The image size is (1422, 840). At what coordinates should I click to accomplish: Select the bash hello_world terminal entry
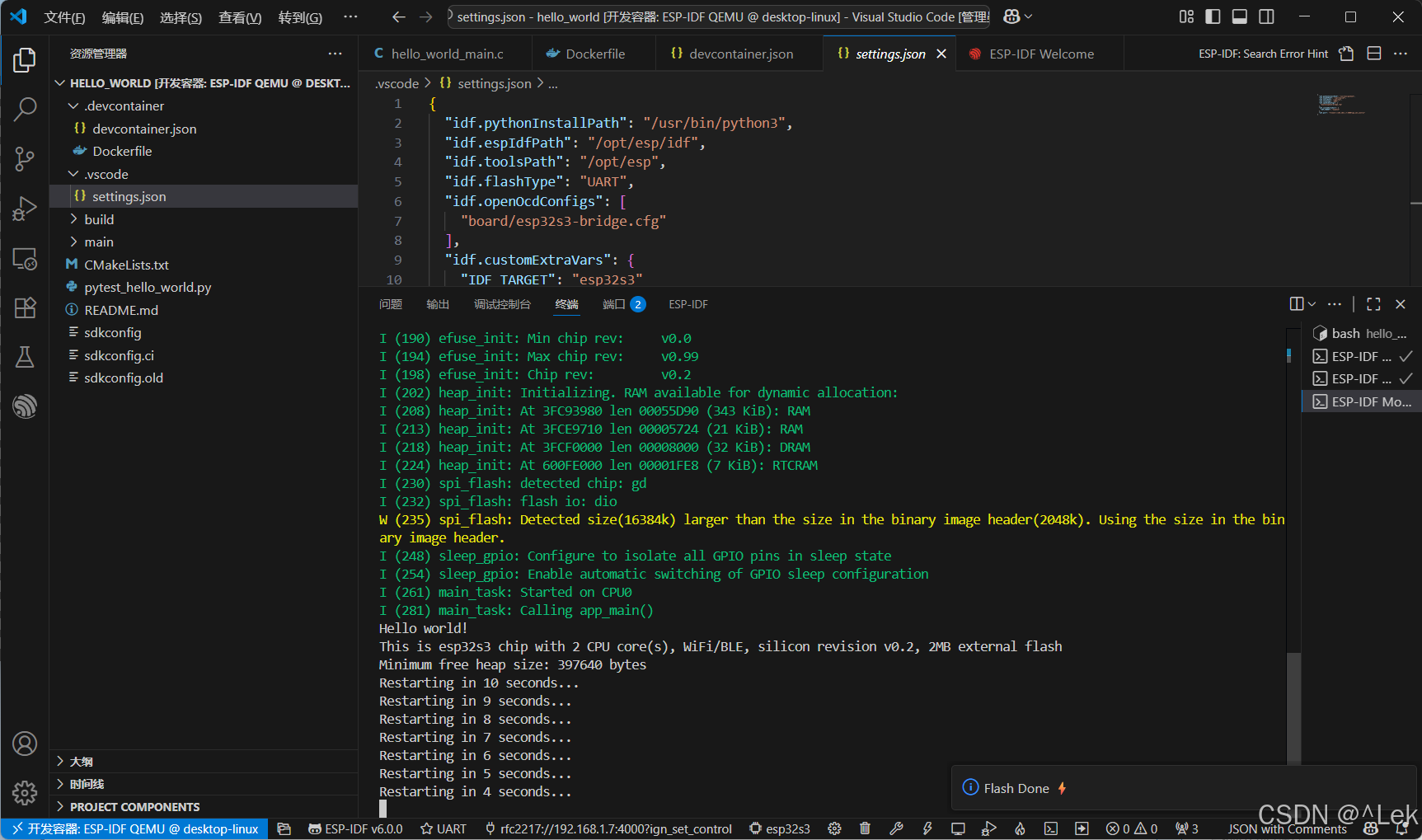1360,333
